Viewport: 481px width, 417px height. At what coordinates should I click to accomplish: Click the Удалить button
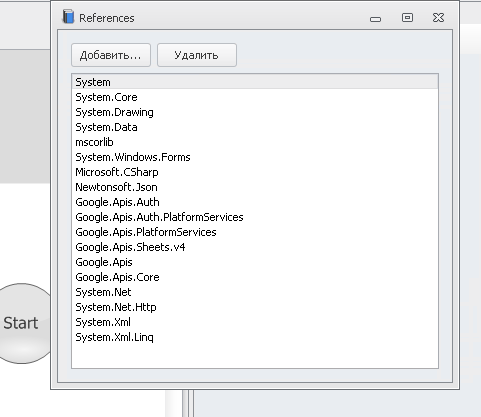click(197, 55)
